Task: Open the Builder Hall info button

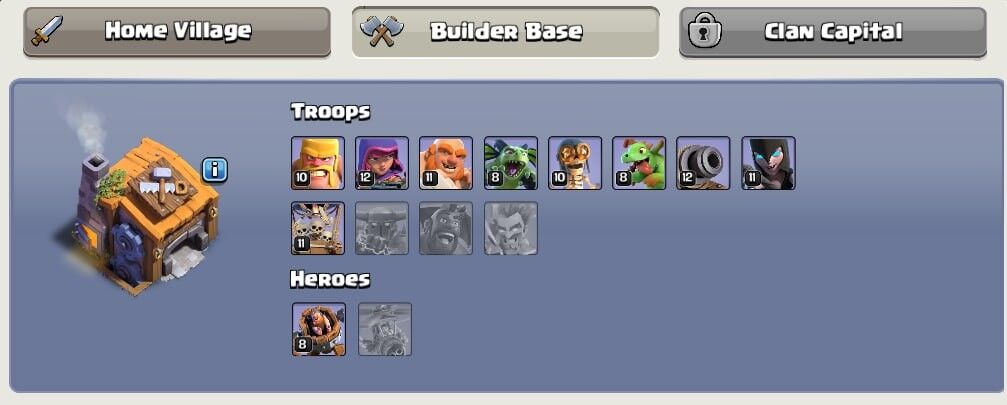Action: tap(215, 170)
